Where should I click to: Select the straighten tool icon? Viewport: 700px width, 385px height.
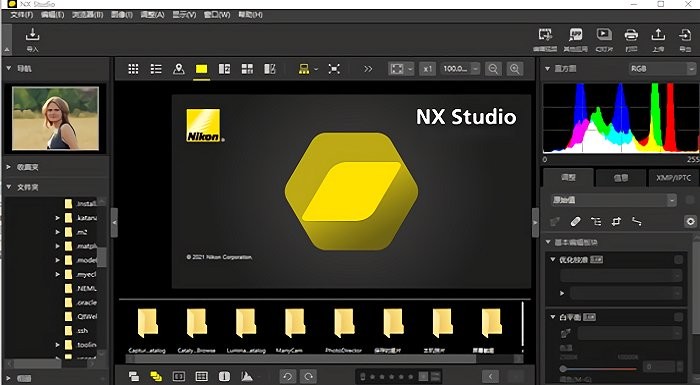tap(596, 221)
